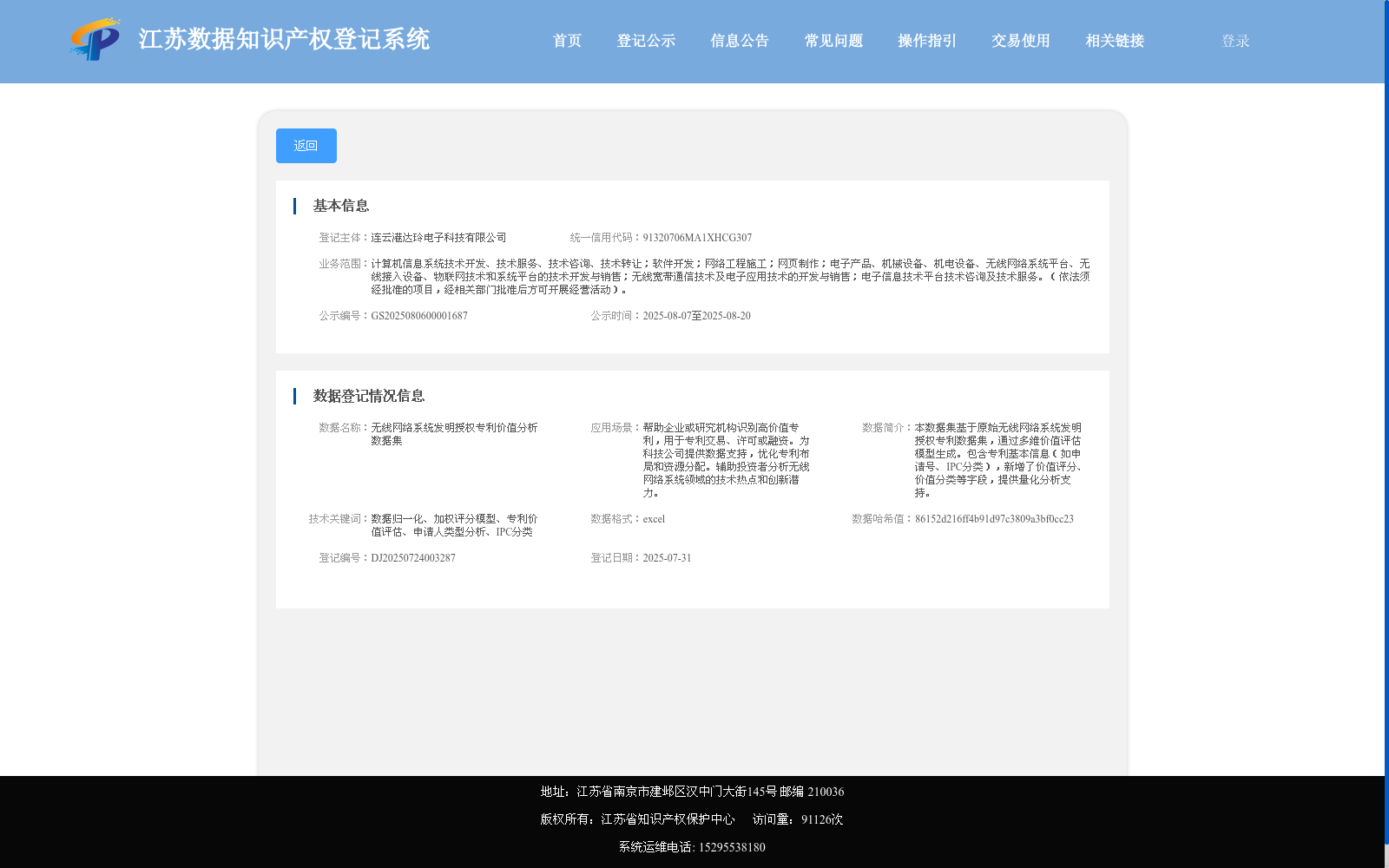Click the 数据格式 value excel

pyautogui.click(x=654, y=519)
